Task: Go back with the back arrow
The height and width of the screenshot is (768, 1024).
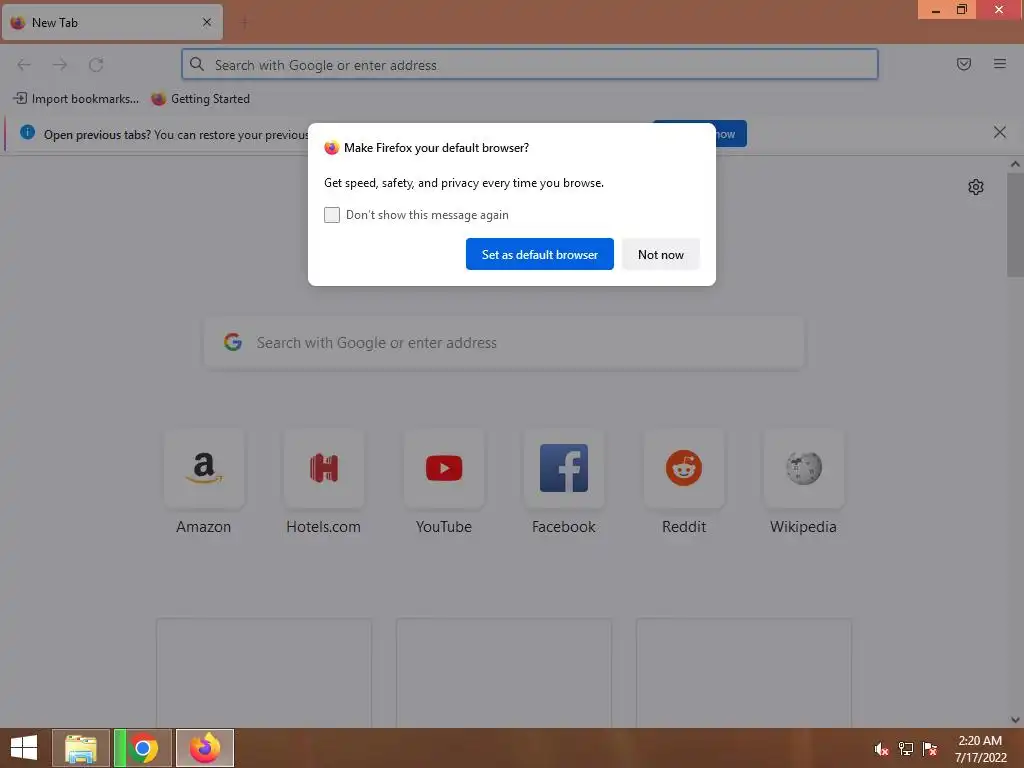Action: tap(24, 65)
